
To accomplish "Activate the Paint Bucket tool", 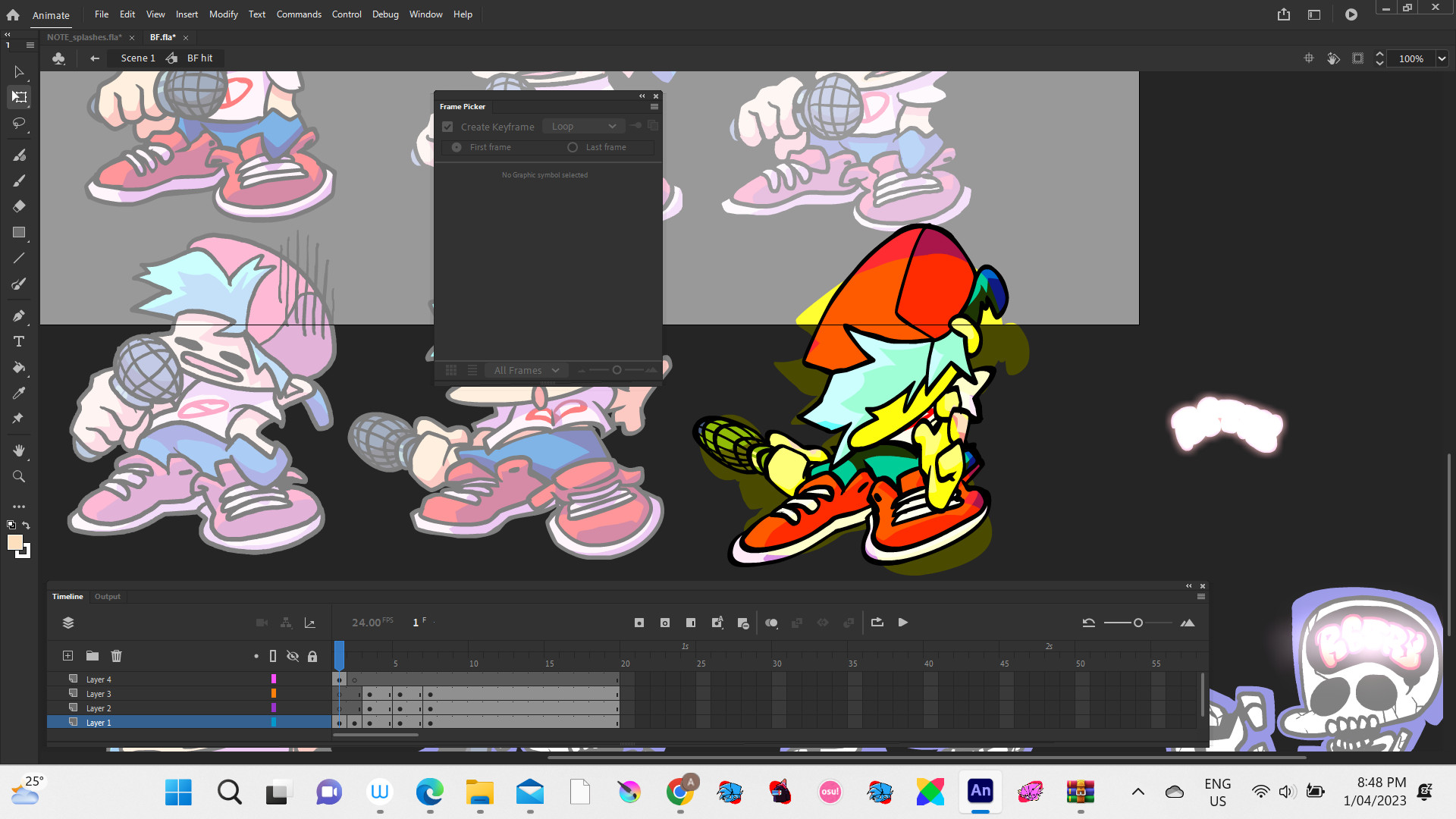I will pyautogui.click(x=19, y=368).
